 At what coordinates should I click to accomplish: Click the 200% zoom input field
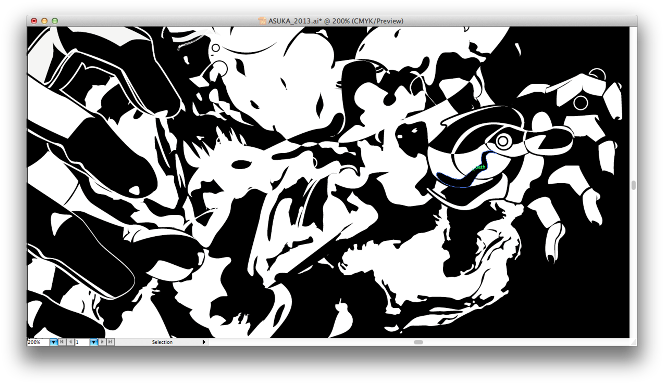tap(38, 342)
